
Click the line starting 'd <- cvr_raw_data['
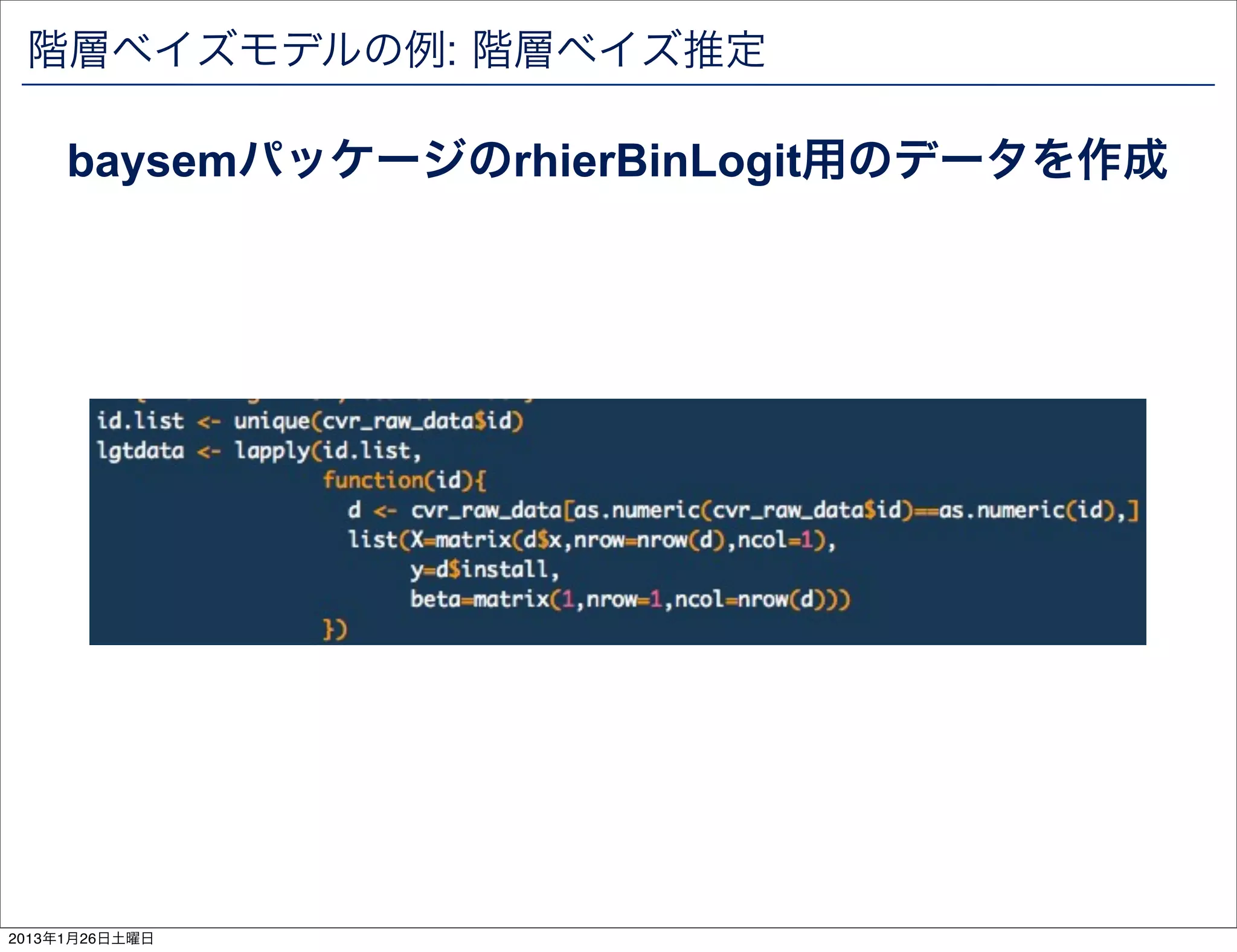pos(743,510)
